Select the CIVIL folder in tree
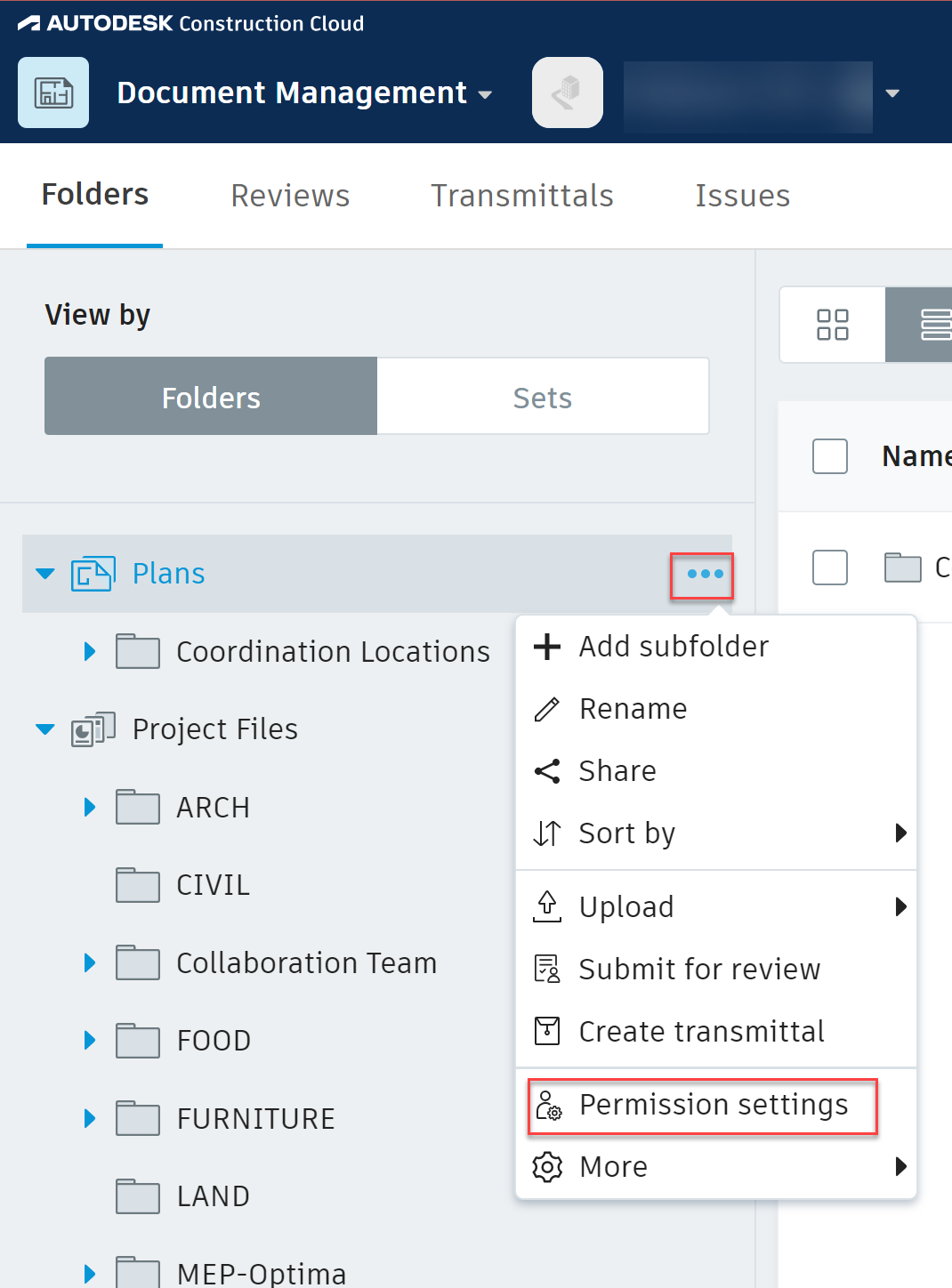 coord(213,885)
